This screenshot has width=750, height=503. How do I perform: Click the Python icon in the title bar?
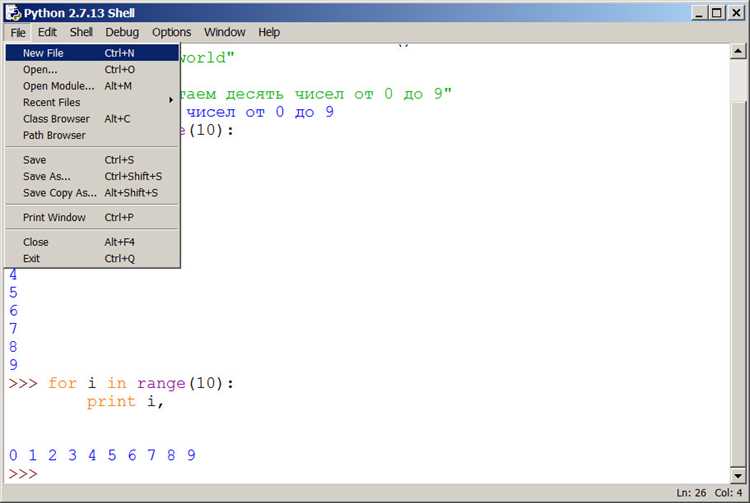[13, 12]
